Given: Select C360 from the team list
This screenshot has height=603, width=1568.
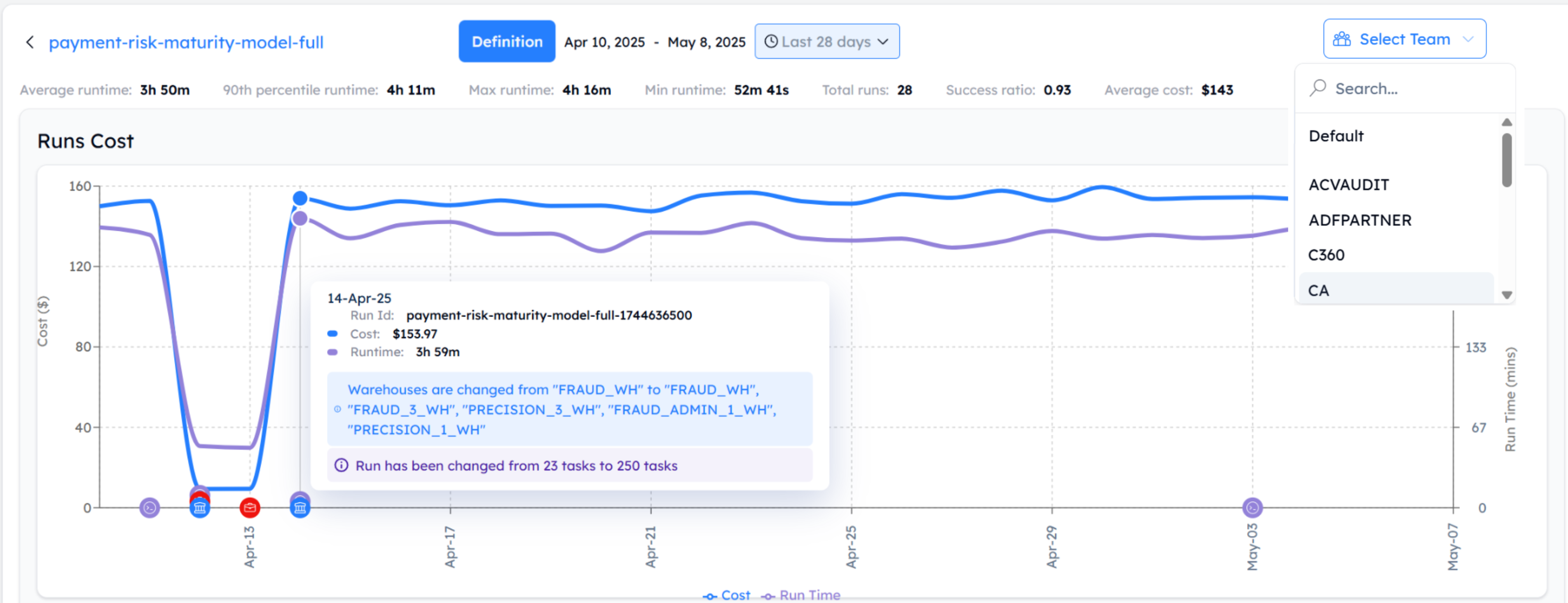Looking at the screenshot, I should [1327, 255].
